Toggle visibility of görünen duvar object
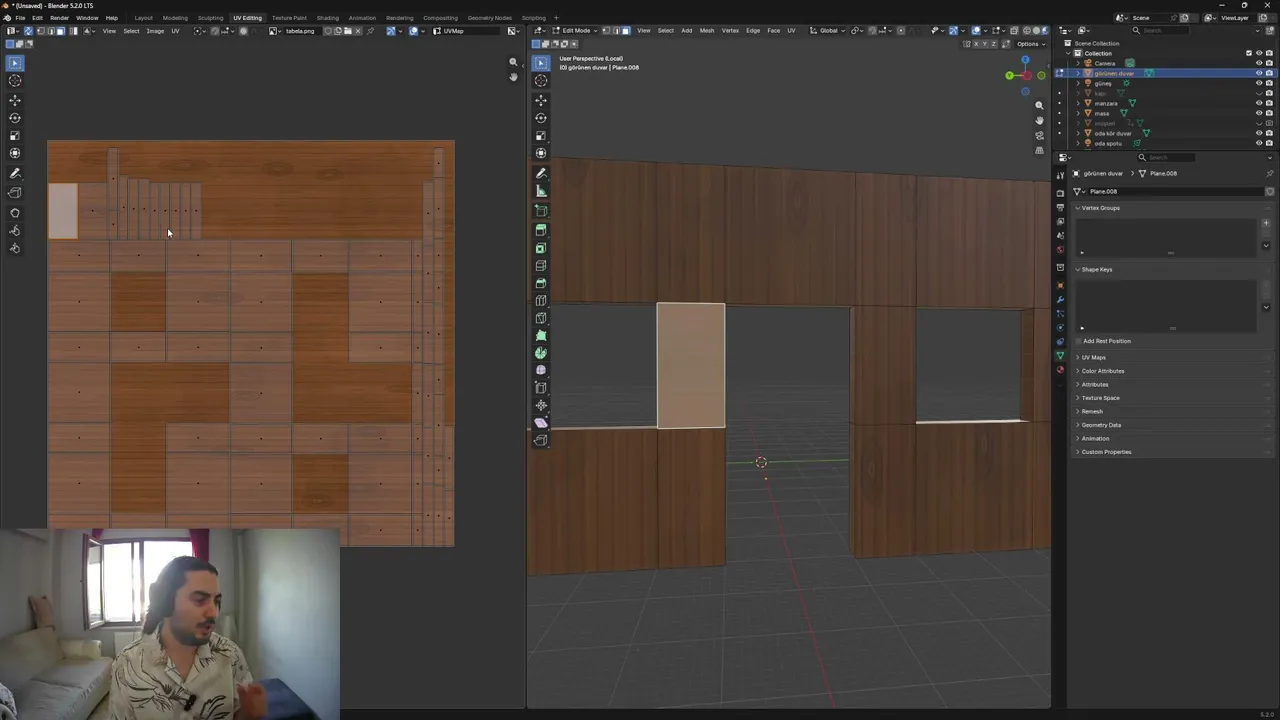This screenshot has width=1280, height=720. [1259, 73]
